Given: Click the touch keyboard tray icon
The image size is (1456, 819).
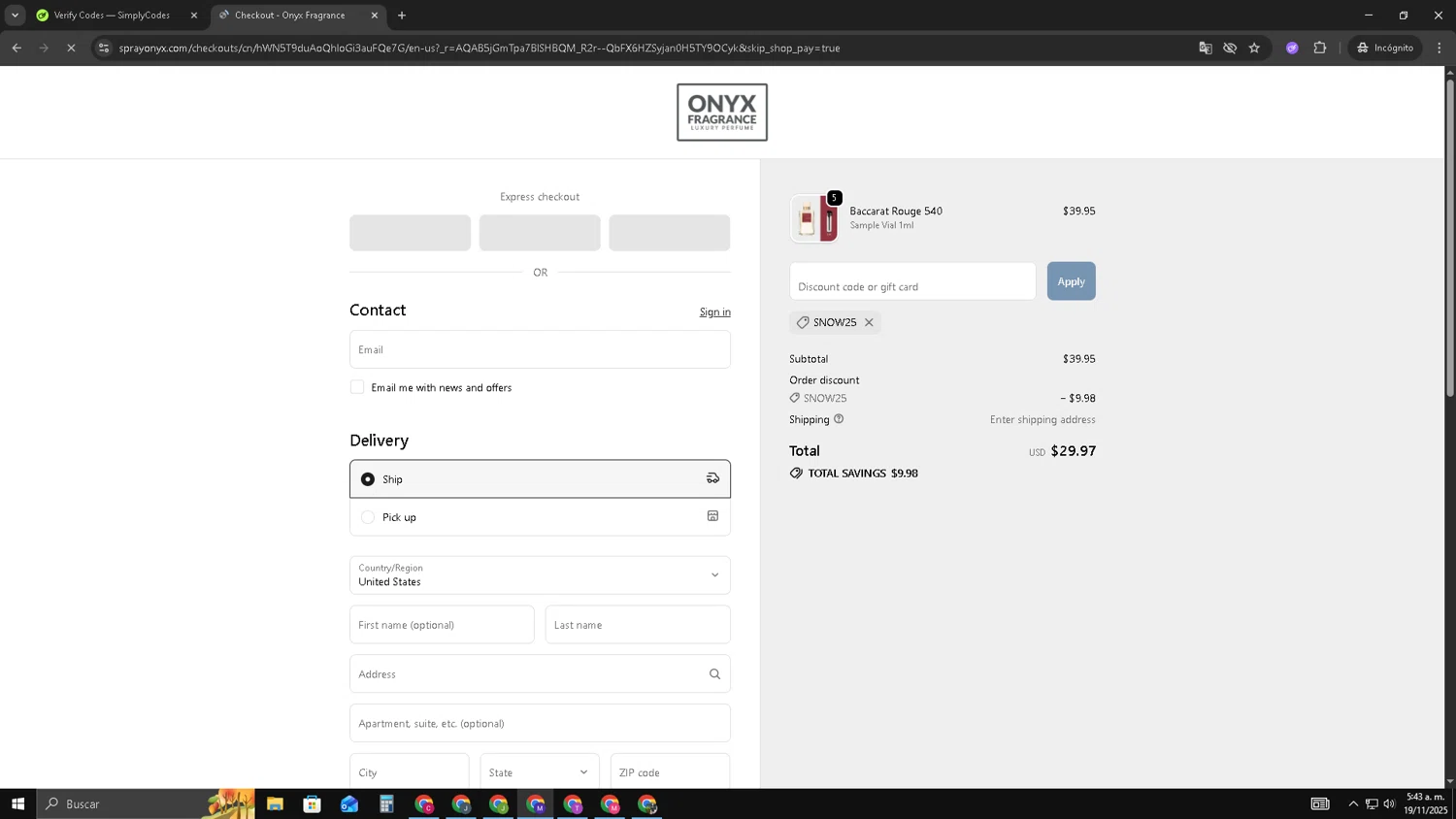Looking at the screenshot, I should (1320, 803).
